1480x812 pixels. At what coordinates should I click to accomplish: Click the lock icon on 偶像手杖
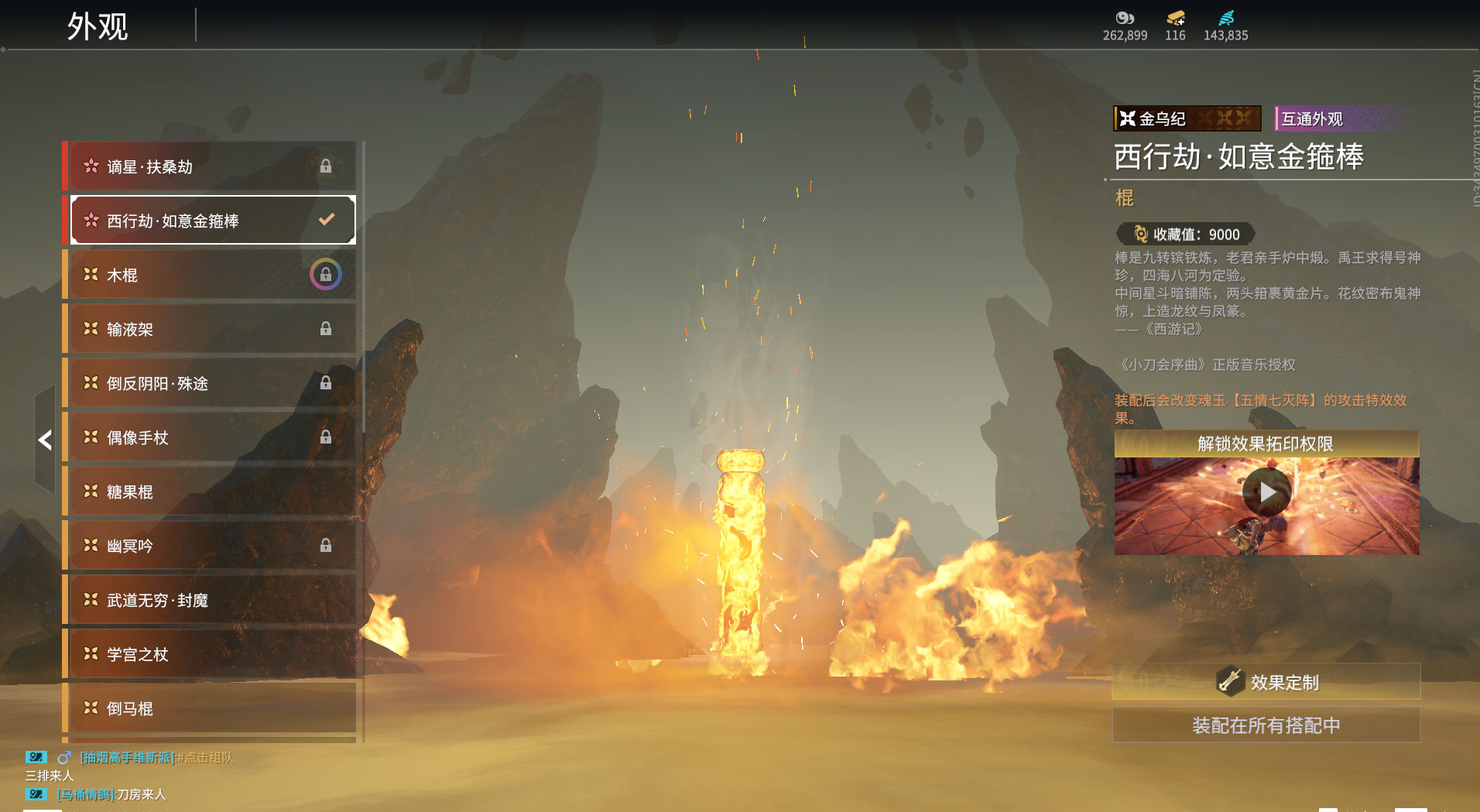(x=326, y=437)
